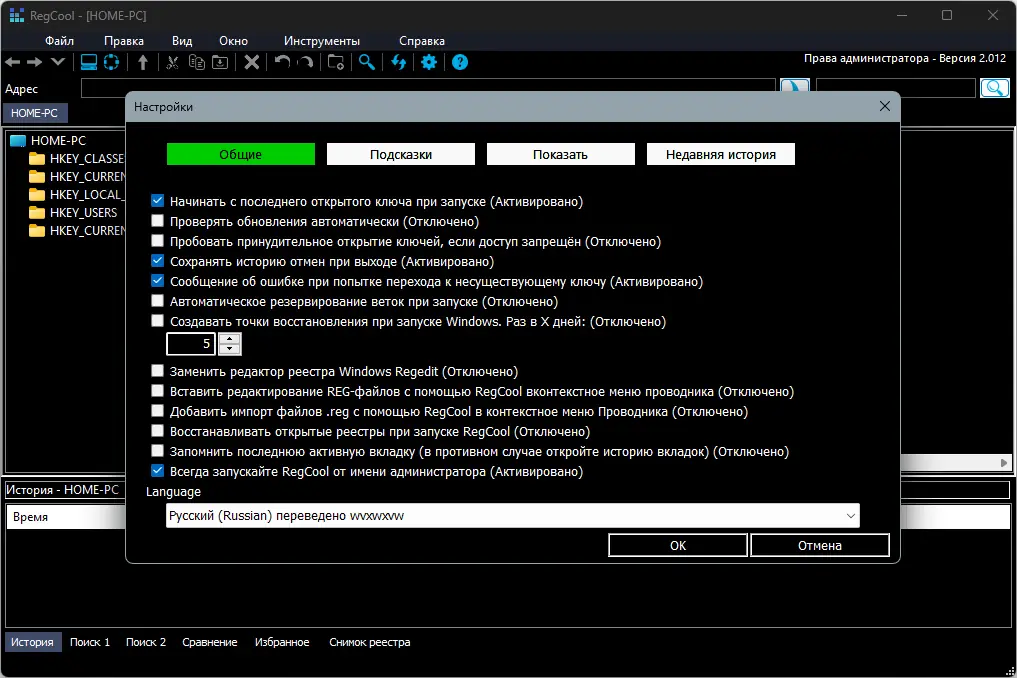Click the Forward arrow in toolbar

pyautogui.click(x=34, y=62)
